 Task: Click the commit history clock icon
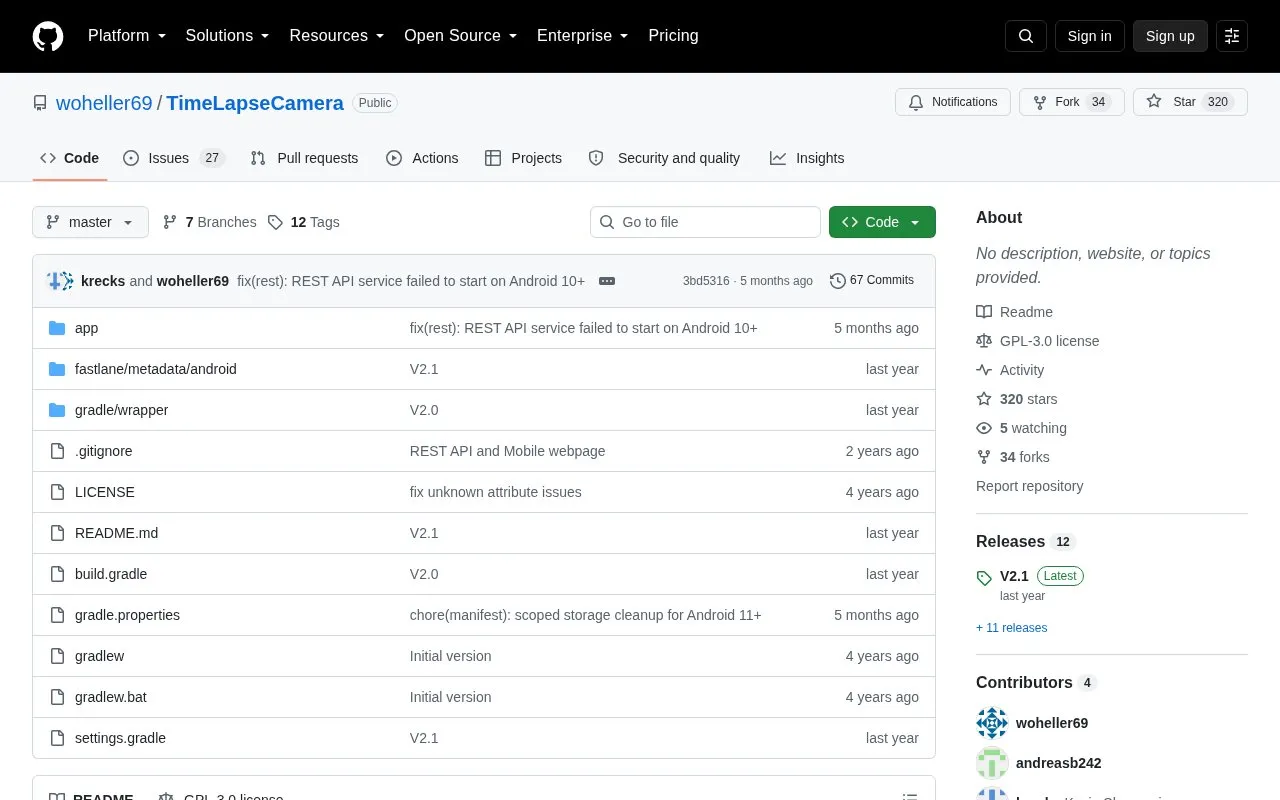pos(838,281)
